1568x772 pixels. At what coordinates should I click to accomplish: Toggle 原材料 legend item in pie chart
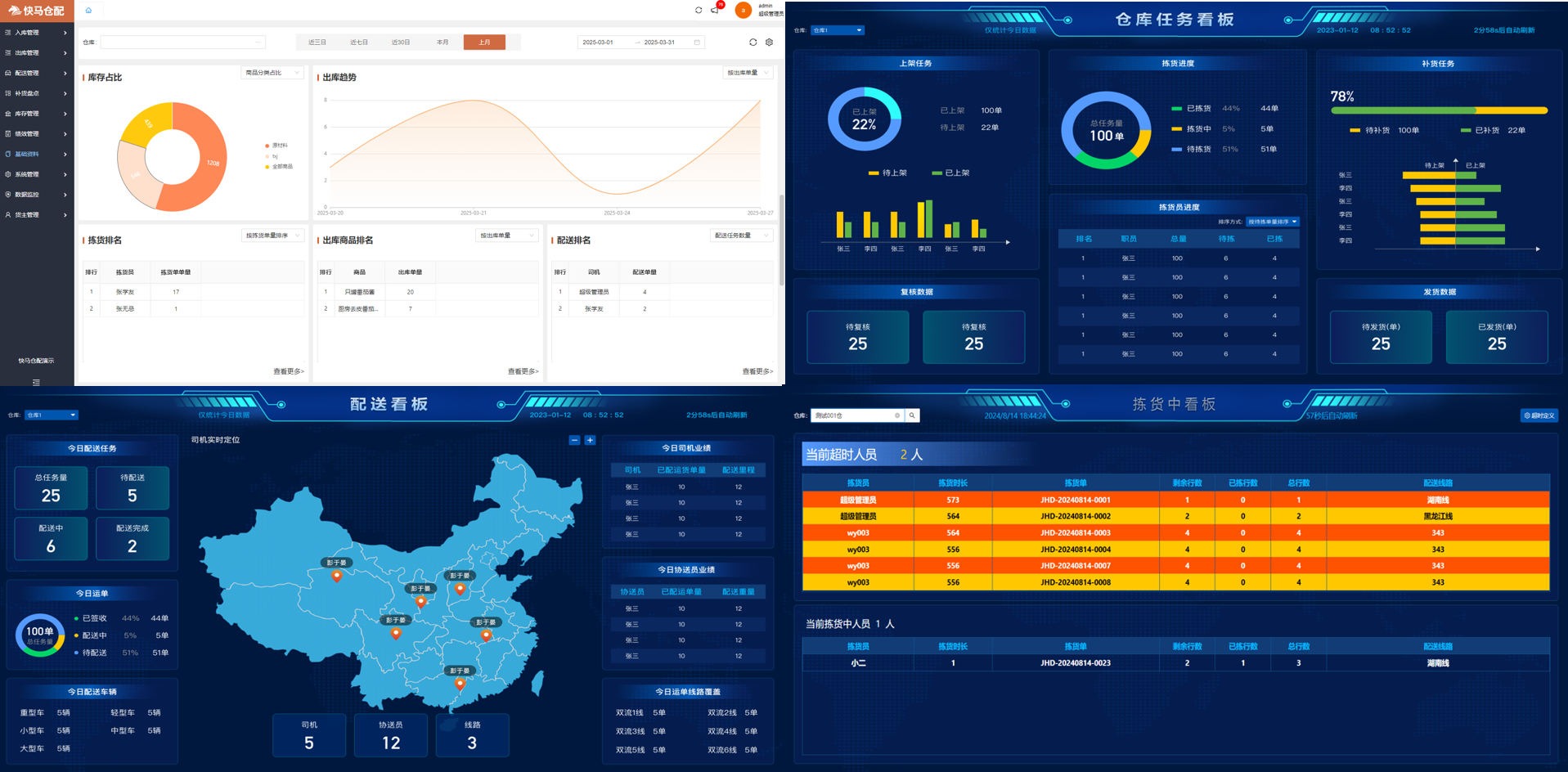(278, 146)
